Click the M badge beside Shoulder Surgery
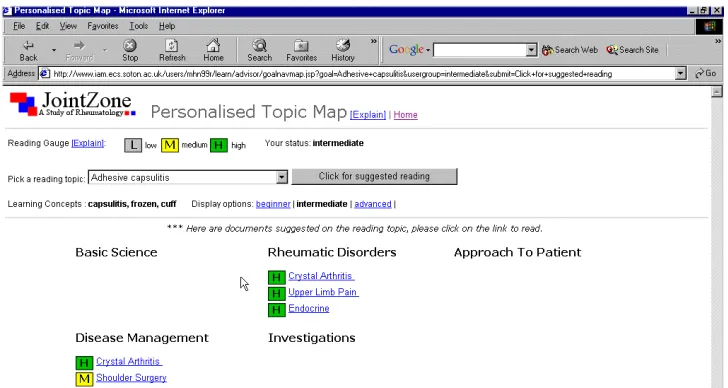This screenshot has width=728, height=388. [84, 379]
